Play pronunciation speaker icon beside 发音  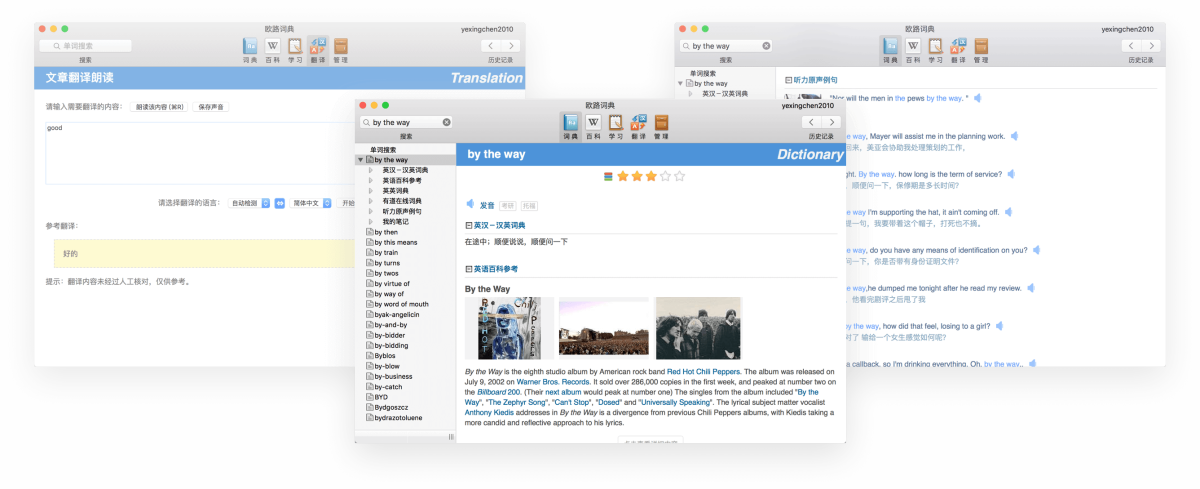[470, 204]
